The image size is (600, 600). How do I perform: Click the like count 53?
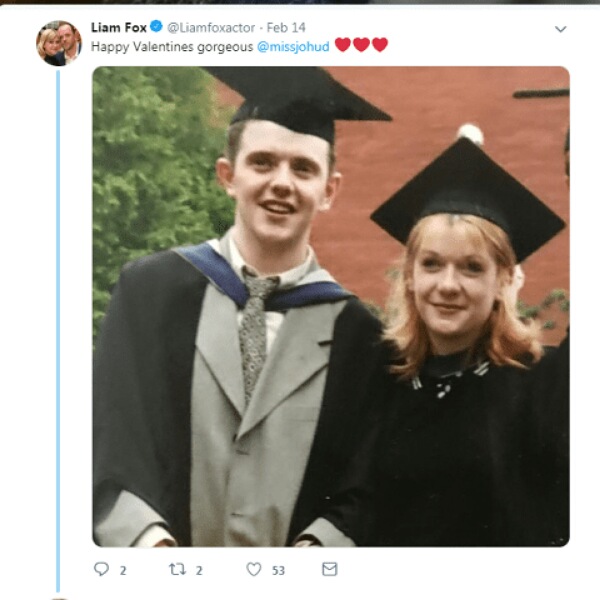278,571
